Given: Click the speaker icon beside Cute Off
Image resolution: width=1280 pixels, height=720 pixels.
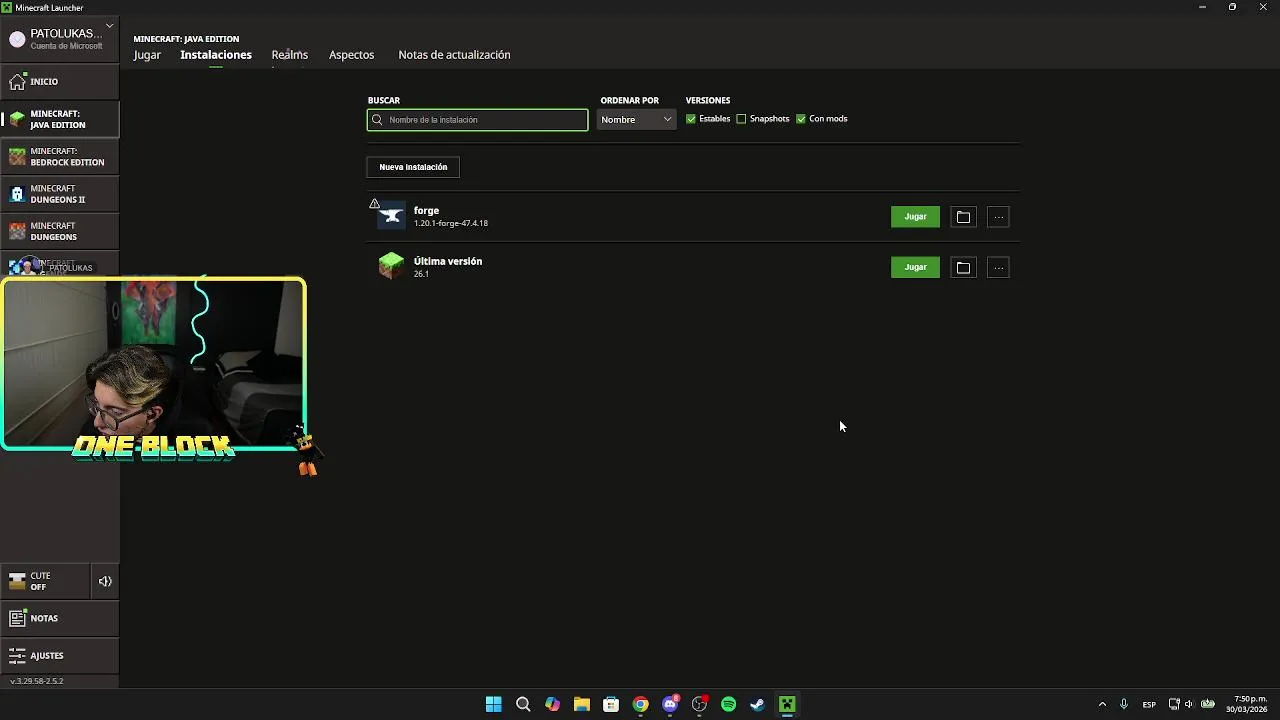Looking at the screenshot, I should [105, 581].
